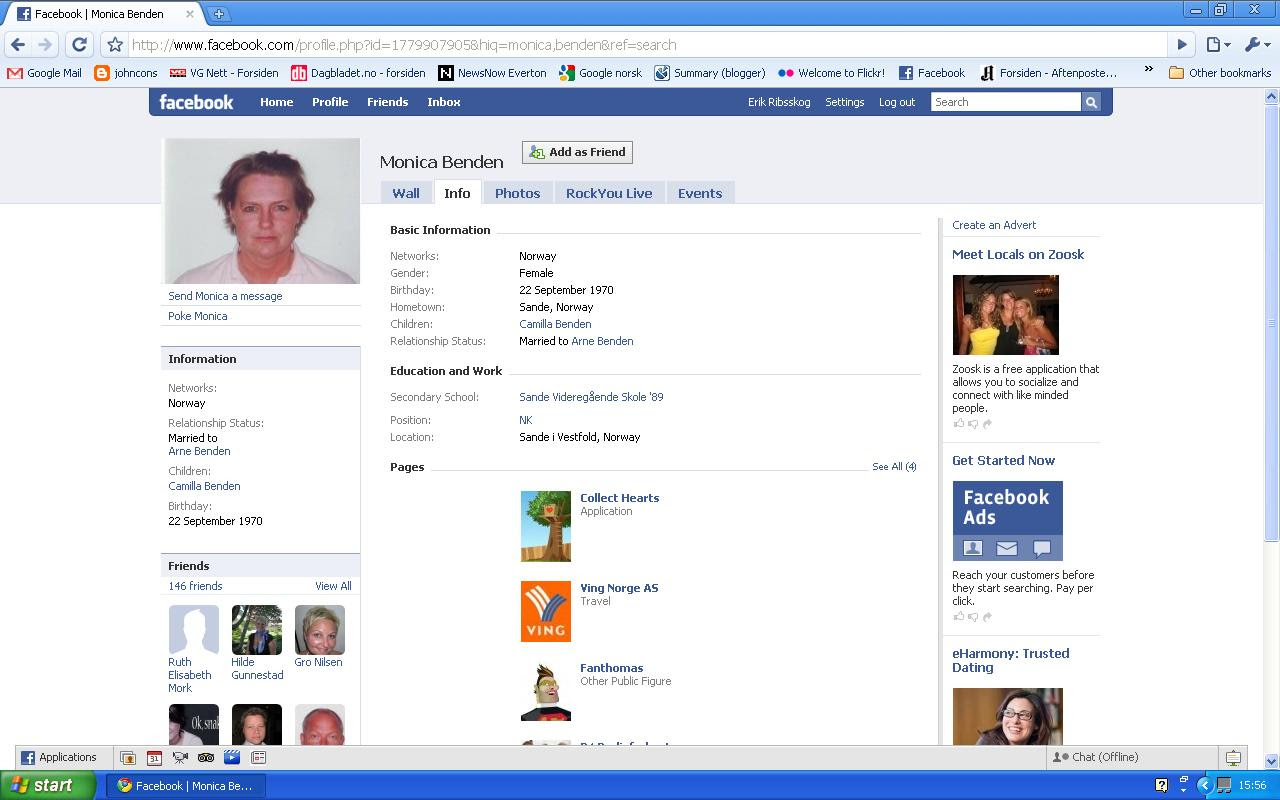Open the Summary (blogger) bookmark
Viewport: 1280px width, 800px height.
tap(710, 73)
